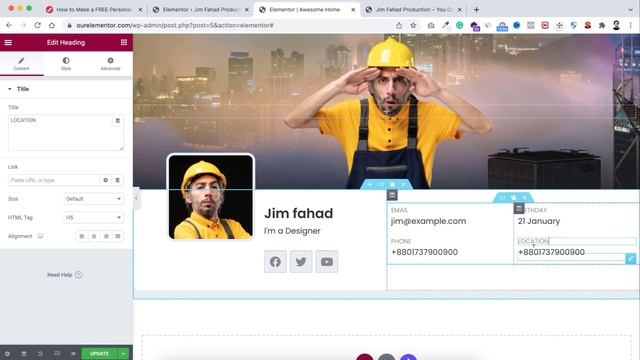Click the email column edit handle

click(392, 195)
